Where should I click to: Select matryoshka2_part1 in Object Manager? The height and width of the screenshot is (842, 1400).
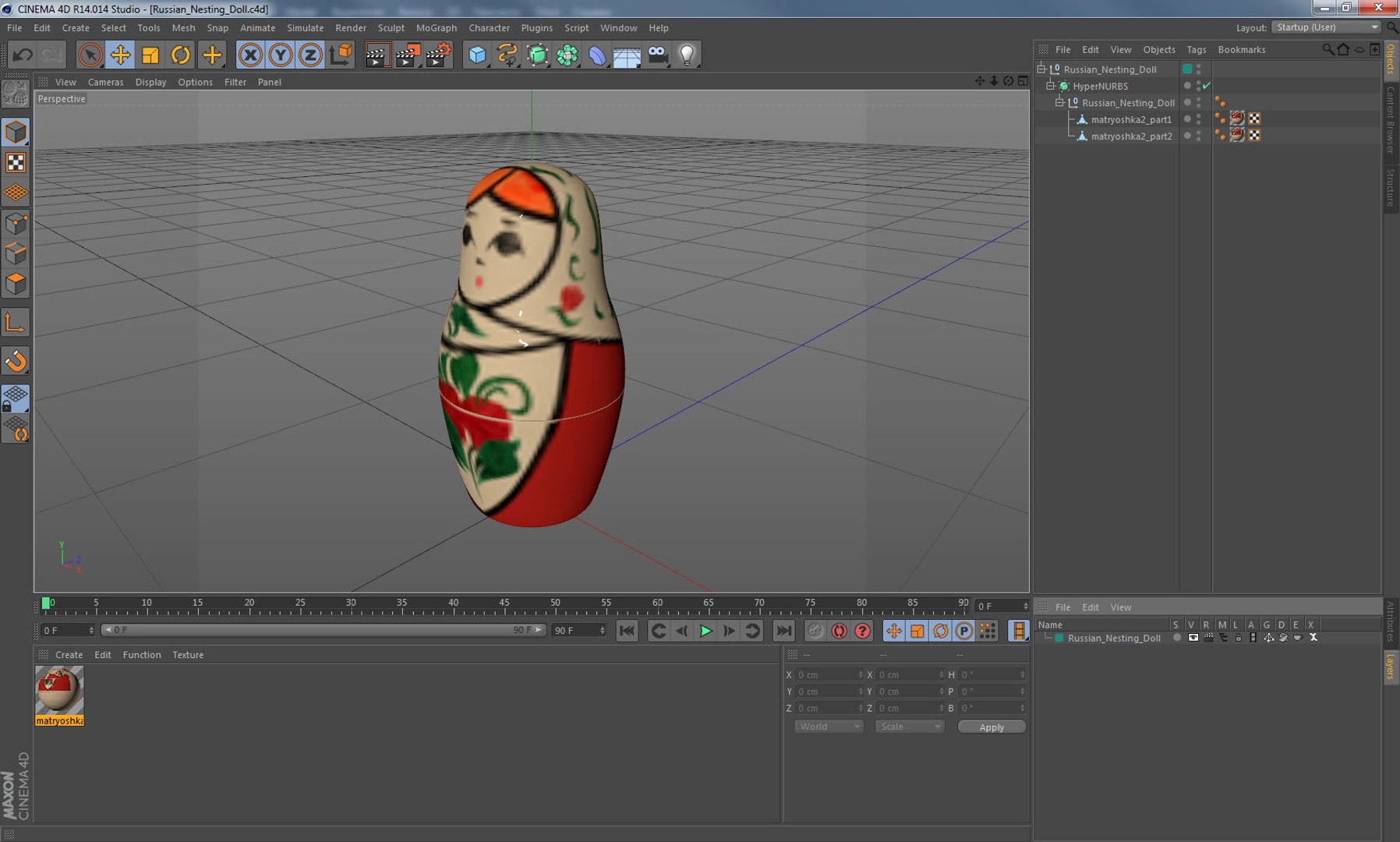coord(1130,119)
